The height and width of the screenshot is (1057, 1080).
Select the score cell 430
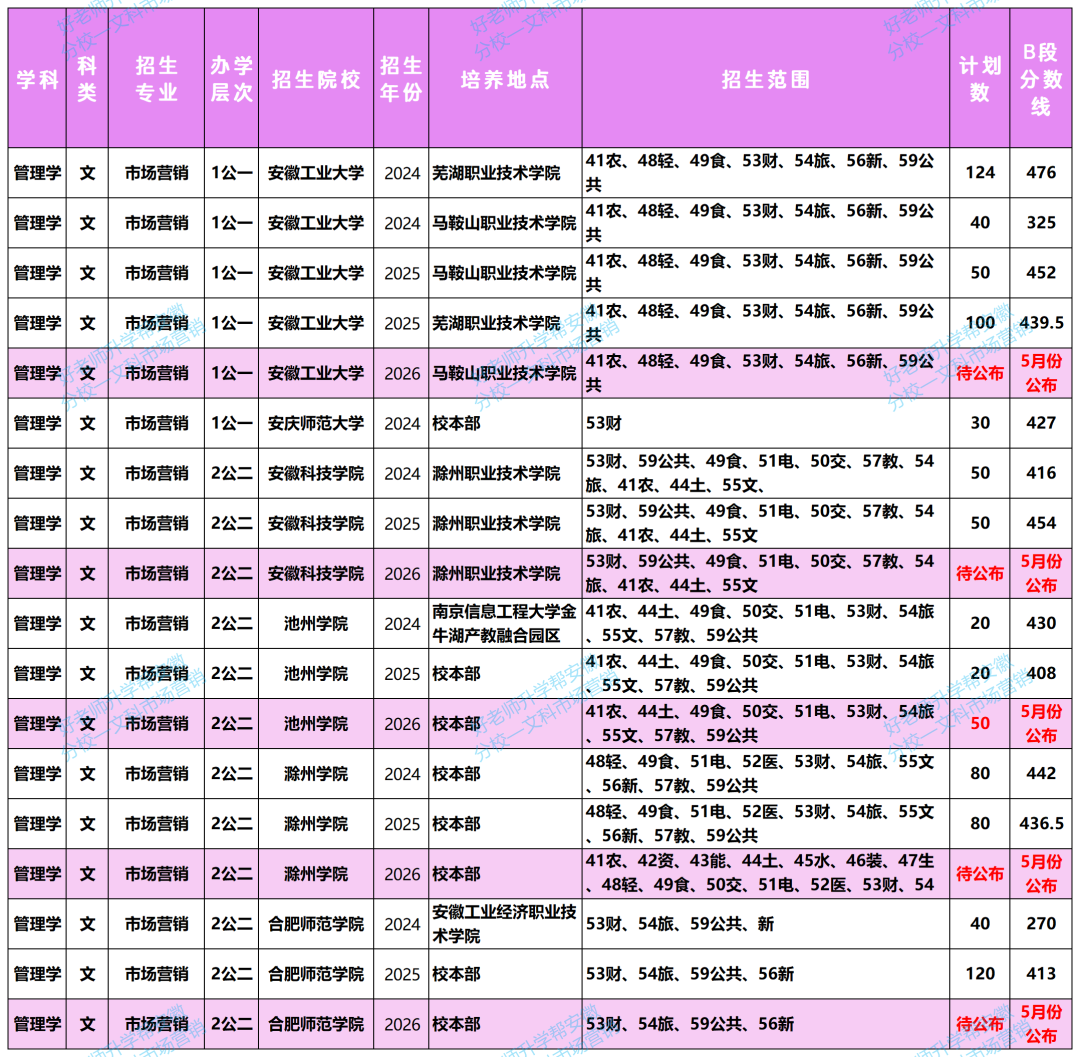[1041, 623]
